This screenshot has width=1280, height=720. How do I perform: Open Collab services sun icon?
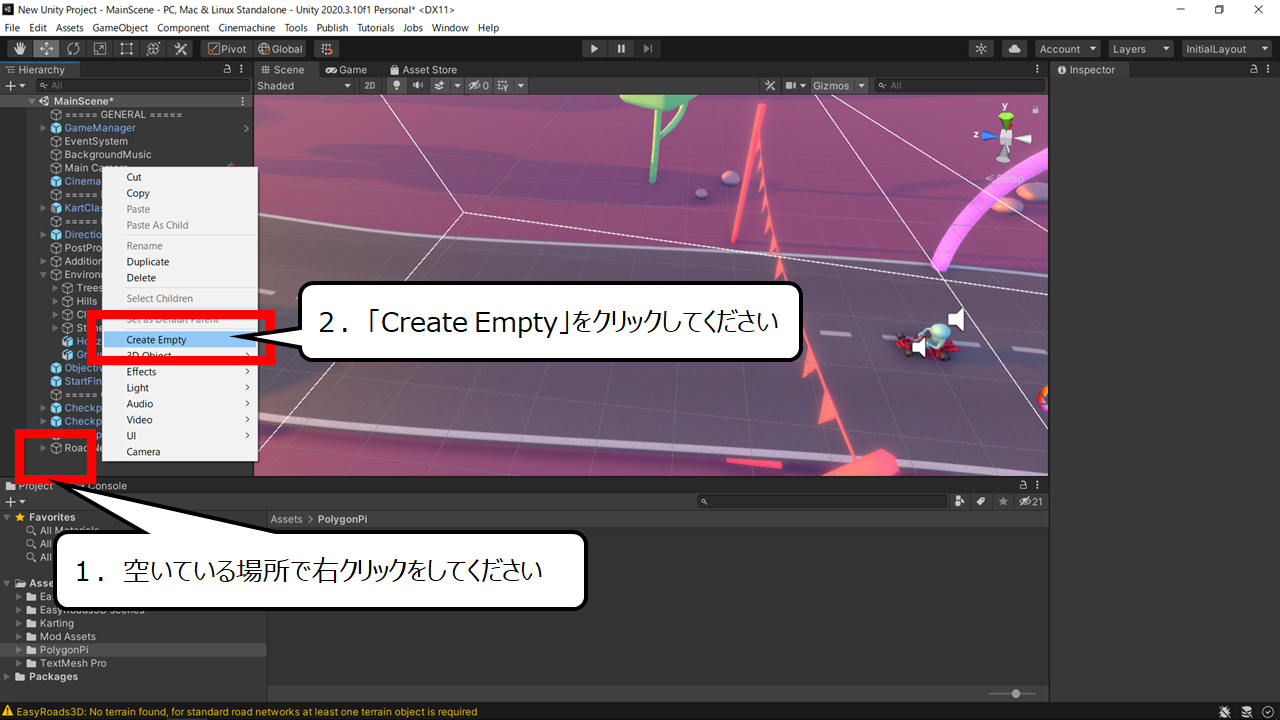click(982, 48)
